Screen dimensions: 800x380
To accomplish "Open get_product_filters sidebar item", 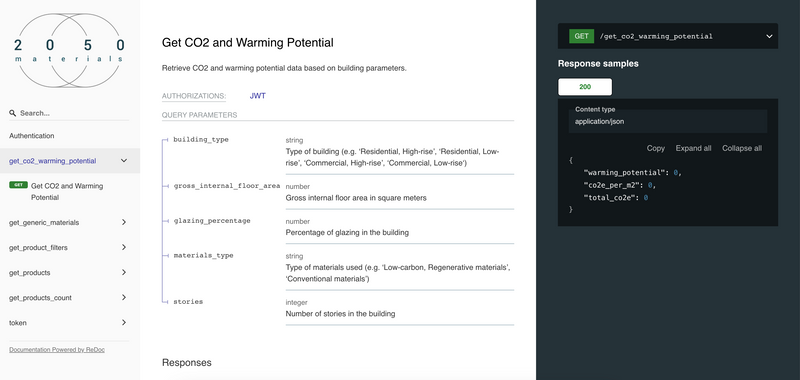I will click(x=38, y=247).
